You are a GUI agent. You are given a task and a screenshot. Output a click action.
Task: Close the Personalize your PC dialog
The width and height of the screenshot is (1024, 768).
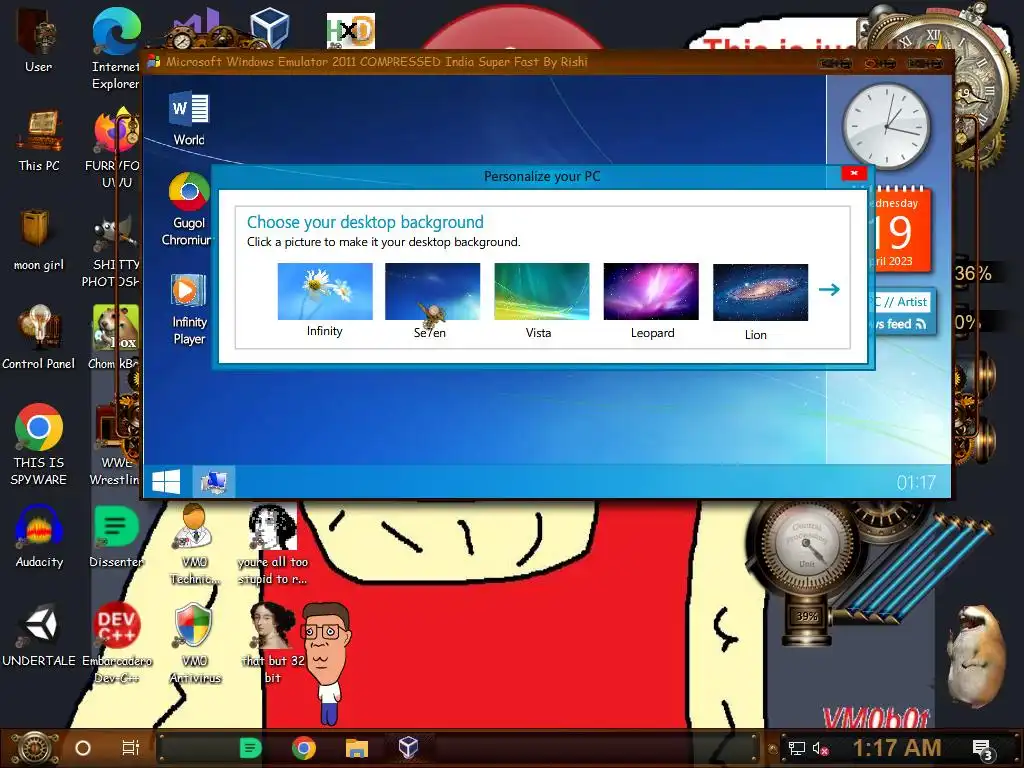(854, 173)
